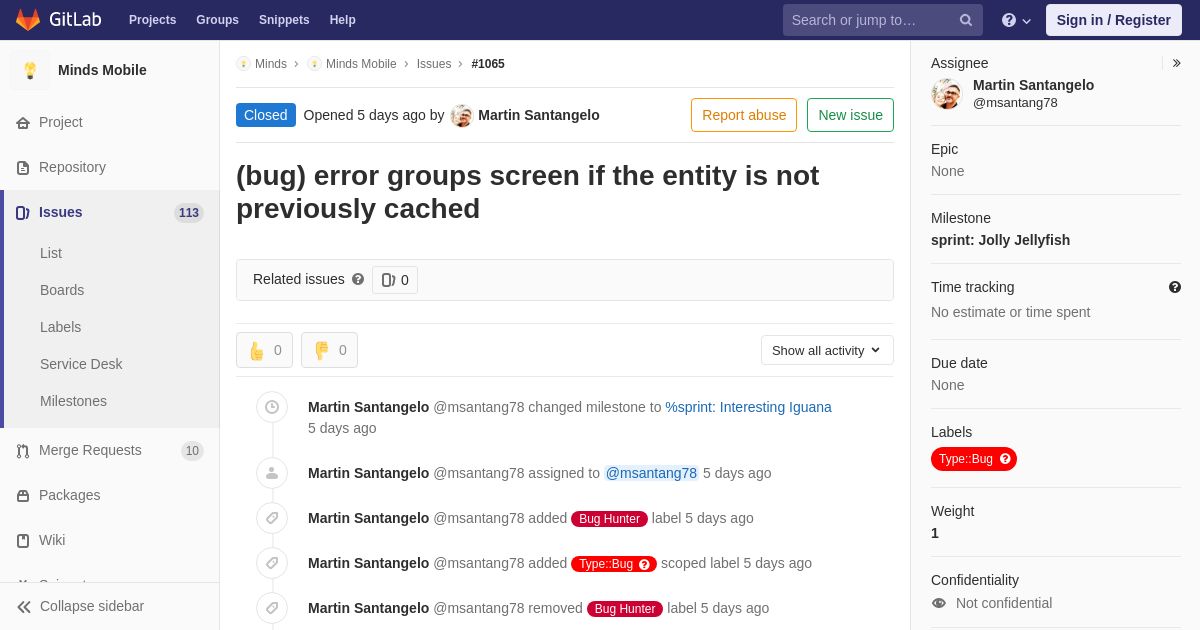The width and height of the screenshot is (1200, 630).
Task: Click the label icon on added Bug Hunter entry
Action: (272, 518)
